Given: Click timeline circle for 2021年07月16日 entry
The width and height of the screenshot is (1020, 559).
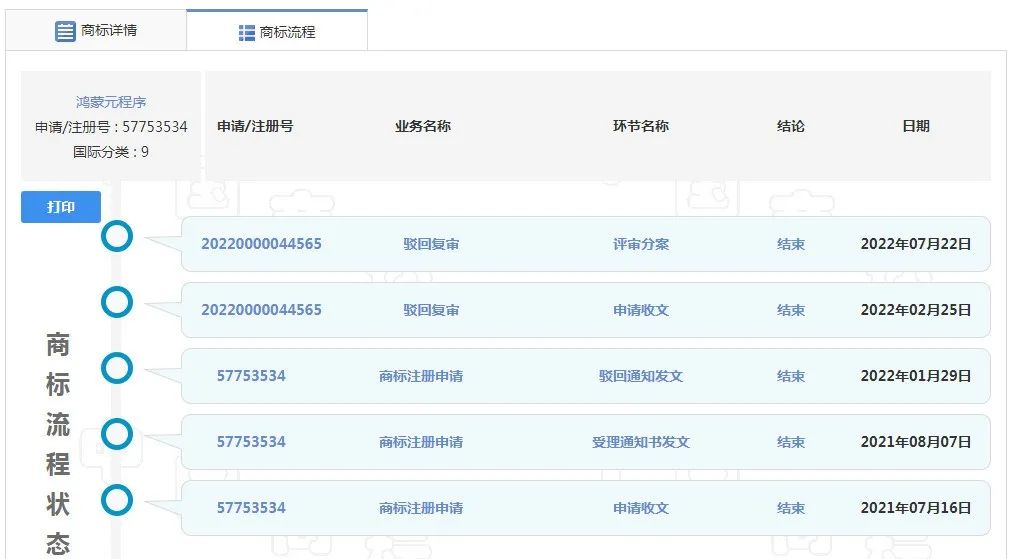Looking at the screenshot, I should (x=117, y=499).
